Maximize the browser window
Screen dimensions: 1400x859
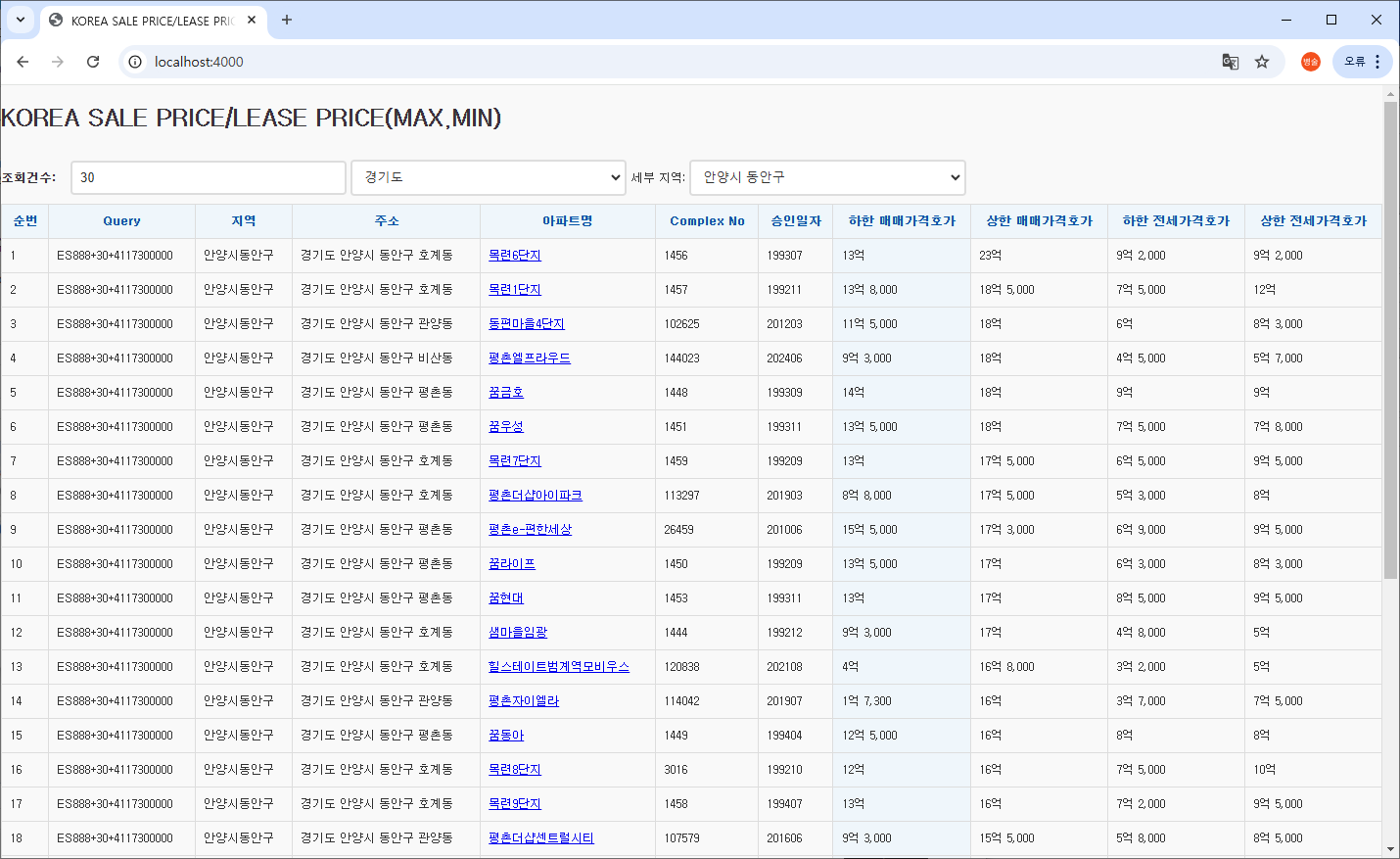click(x=1331, y=20)
